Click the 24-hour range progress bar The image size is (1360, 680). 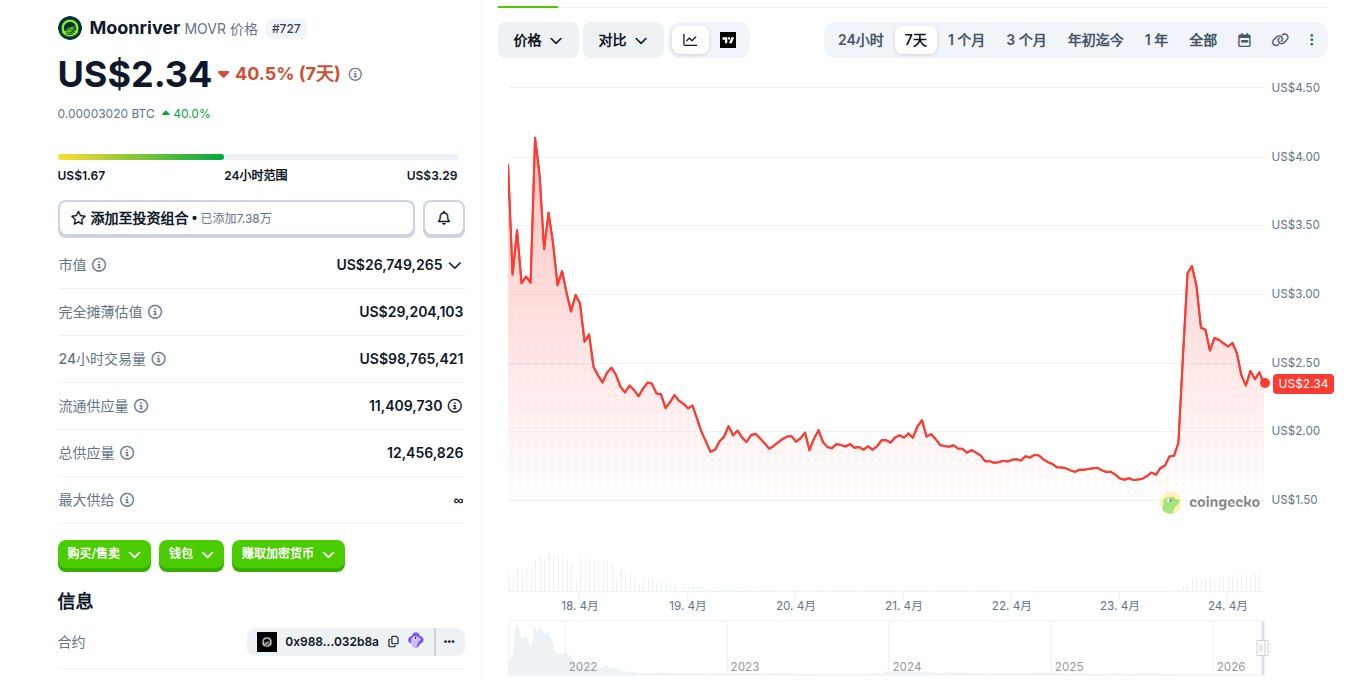point(258,157)
